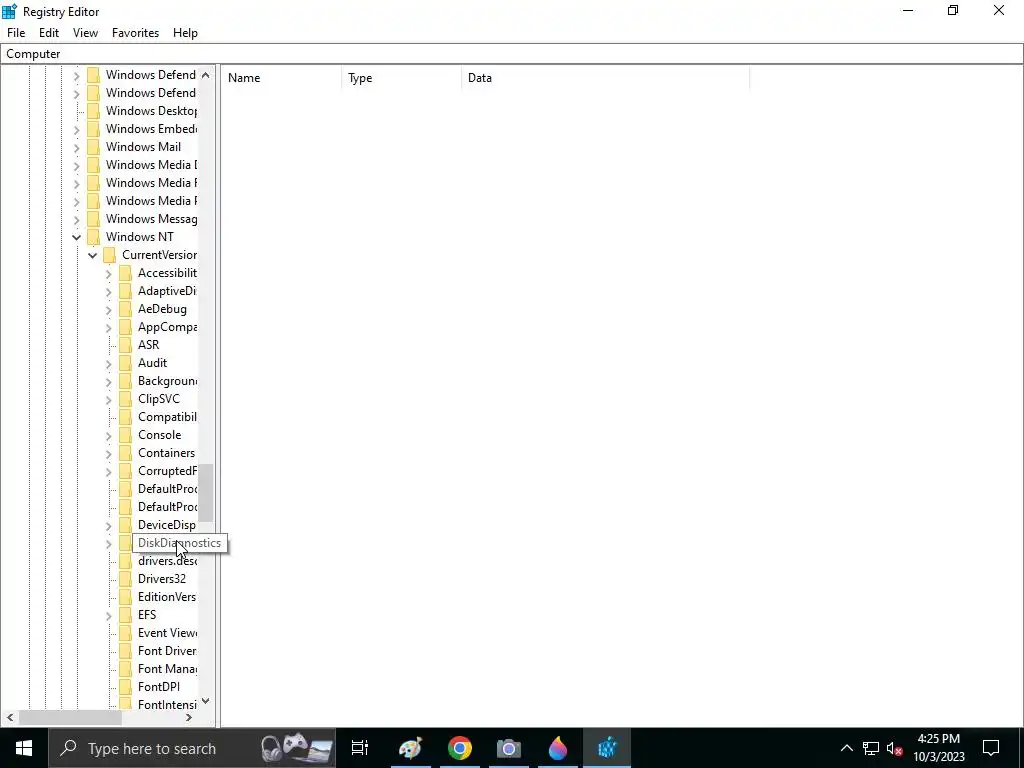
Task: Select the FontIntensity key
Action: [167, 705]
